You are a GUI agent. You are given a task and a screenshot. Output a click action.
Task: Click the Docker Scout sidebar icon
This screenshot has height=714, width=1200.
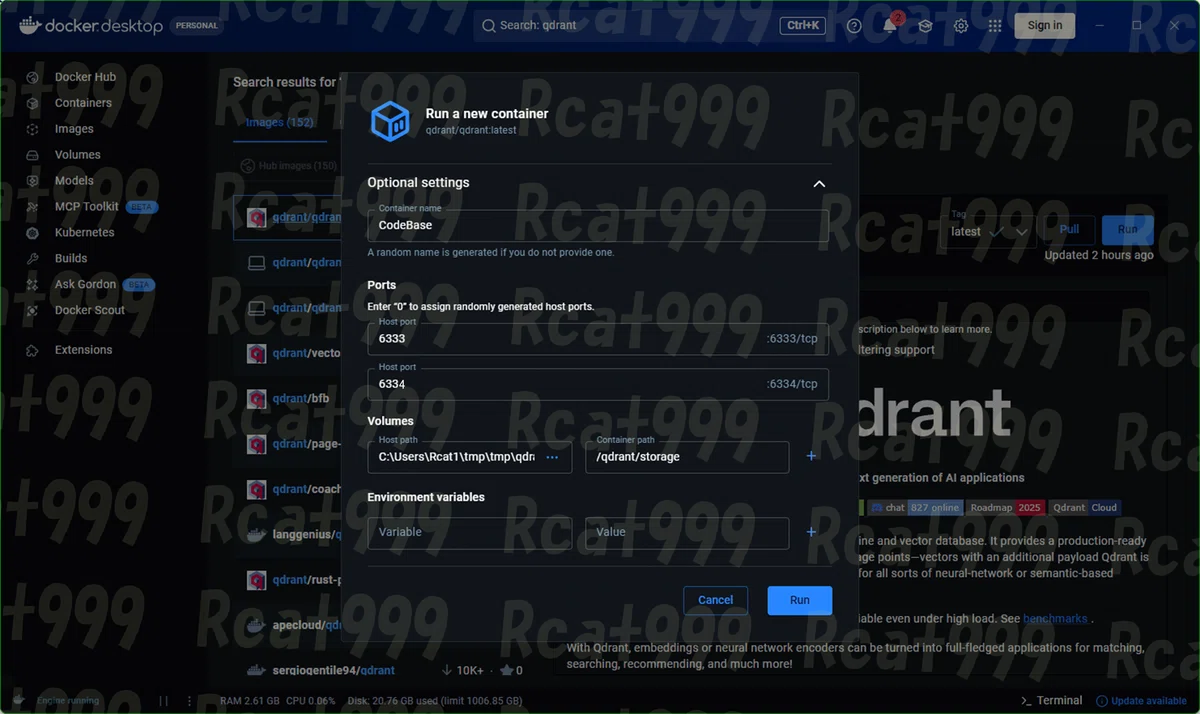tap(33, 311)
